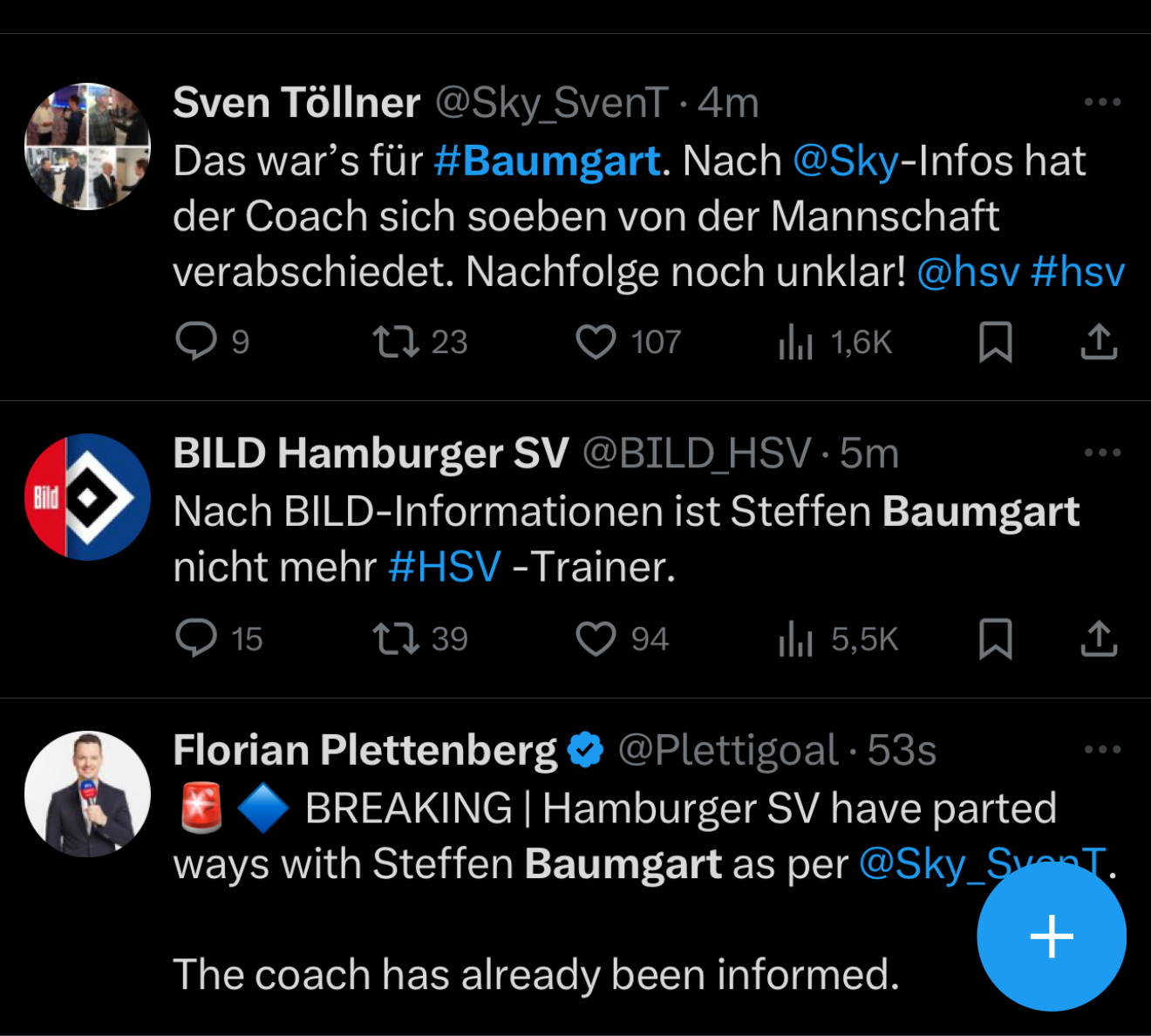This screenshot has height=1036, width=1151.
Task: Open the #Baumgart hashtag link
Action: pyautogui.click(x=547, y=161)
